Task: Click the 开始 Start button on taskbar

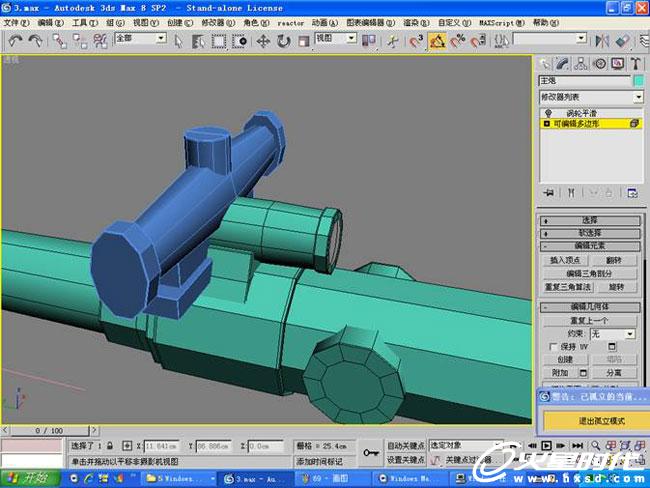Action: click(x=30, y=478)
